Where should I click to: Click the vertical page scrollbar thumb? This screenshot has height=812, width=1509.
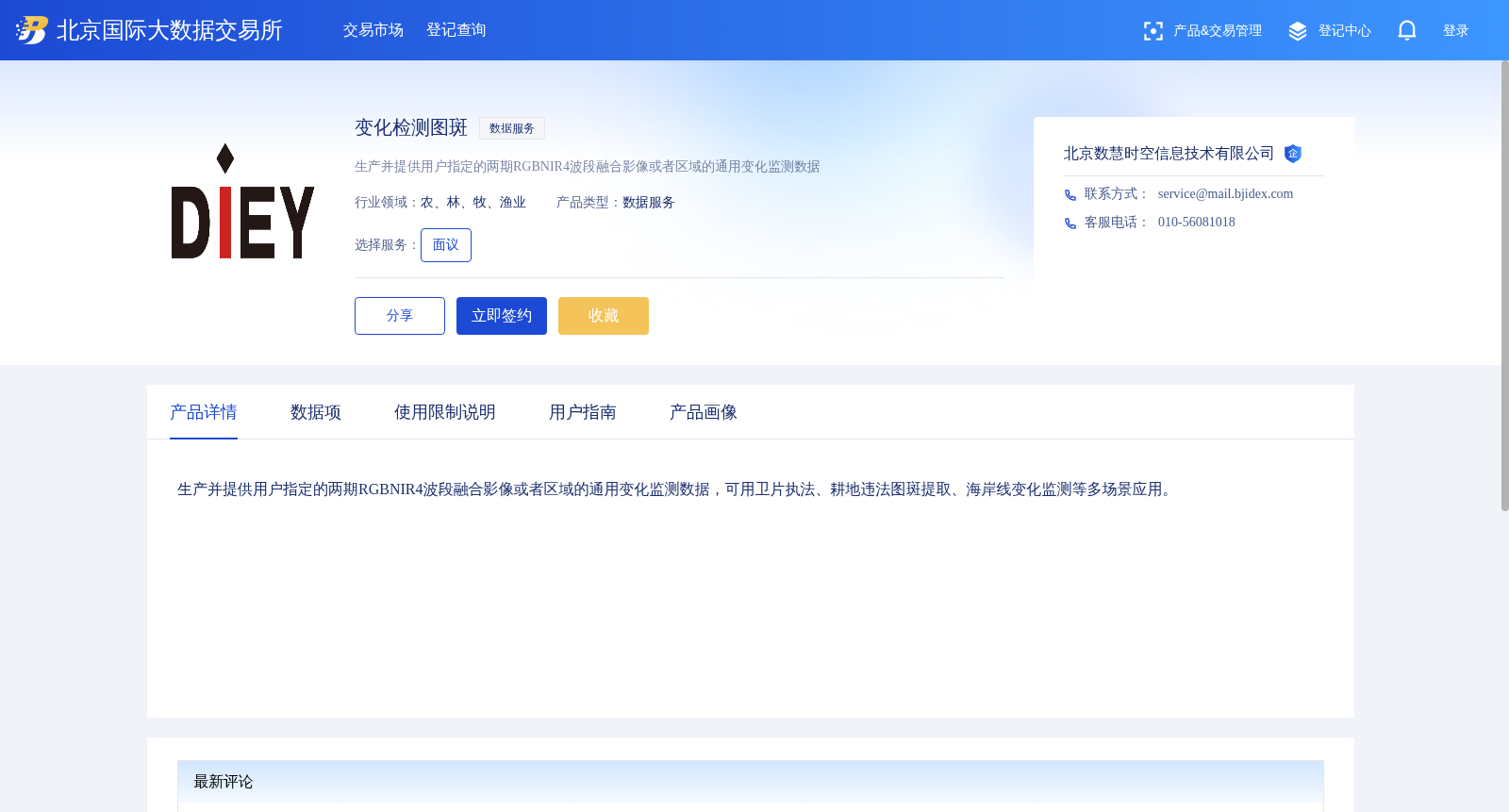tap(1504, 286)
